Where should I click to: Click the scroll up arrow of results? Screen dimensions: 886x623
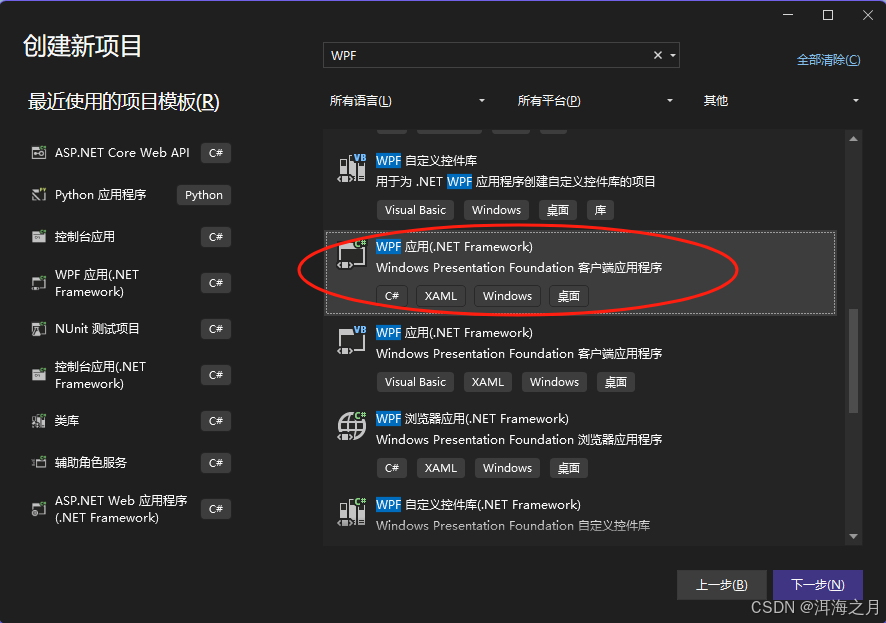(854, 139)
